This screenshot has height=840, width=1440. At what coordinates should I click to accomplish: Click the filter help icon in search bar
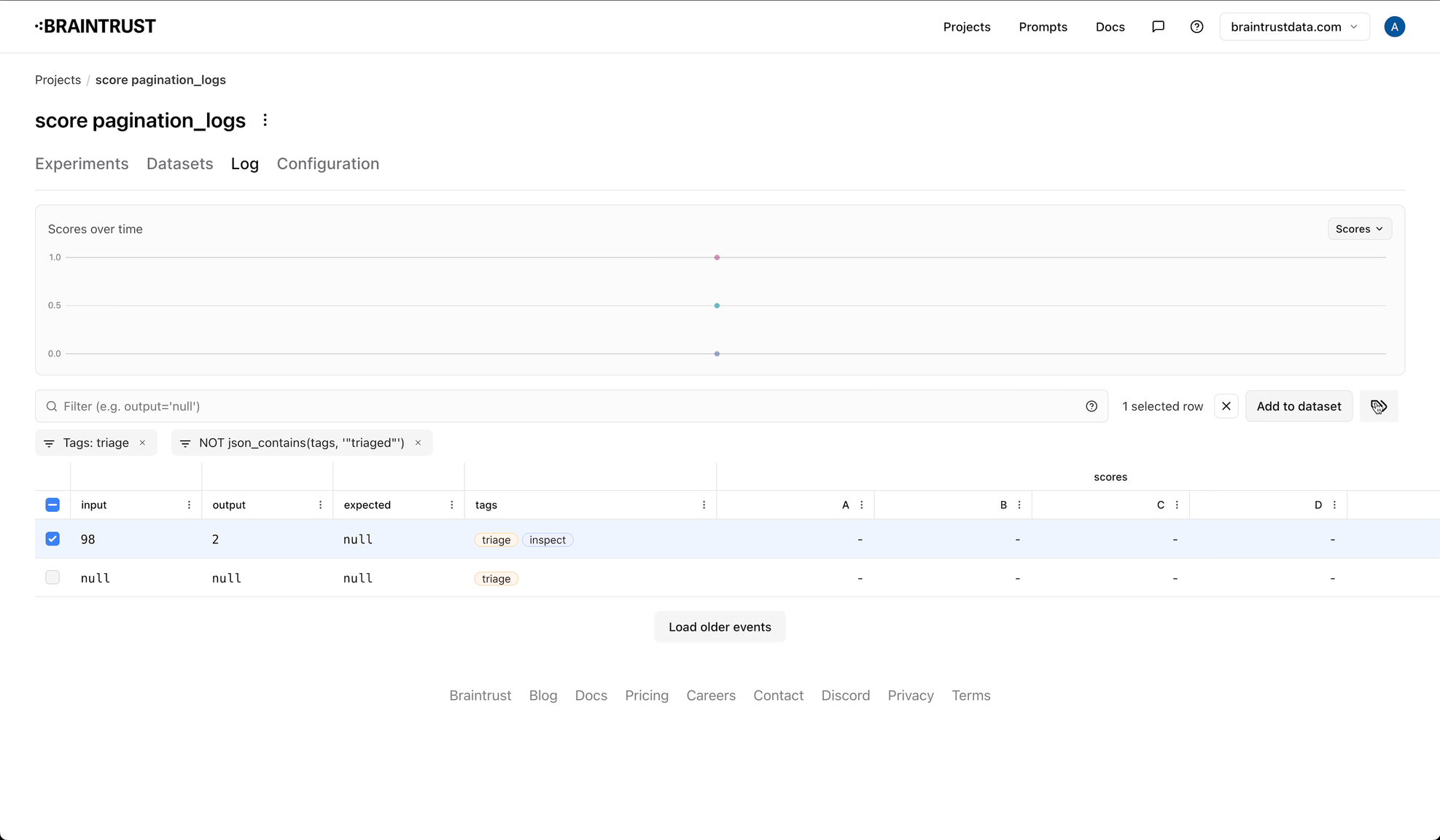(x=1091, y=406)
